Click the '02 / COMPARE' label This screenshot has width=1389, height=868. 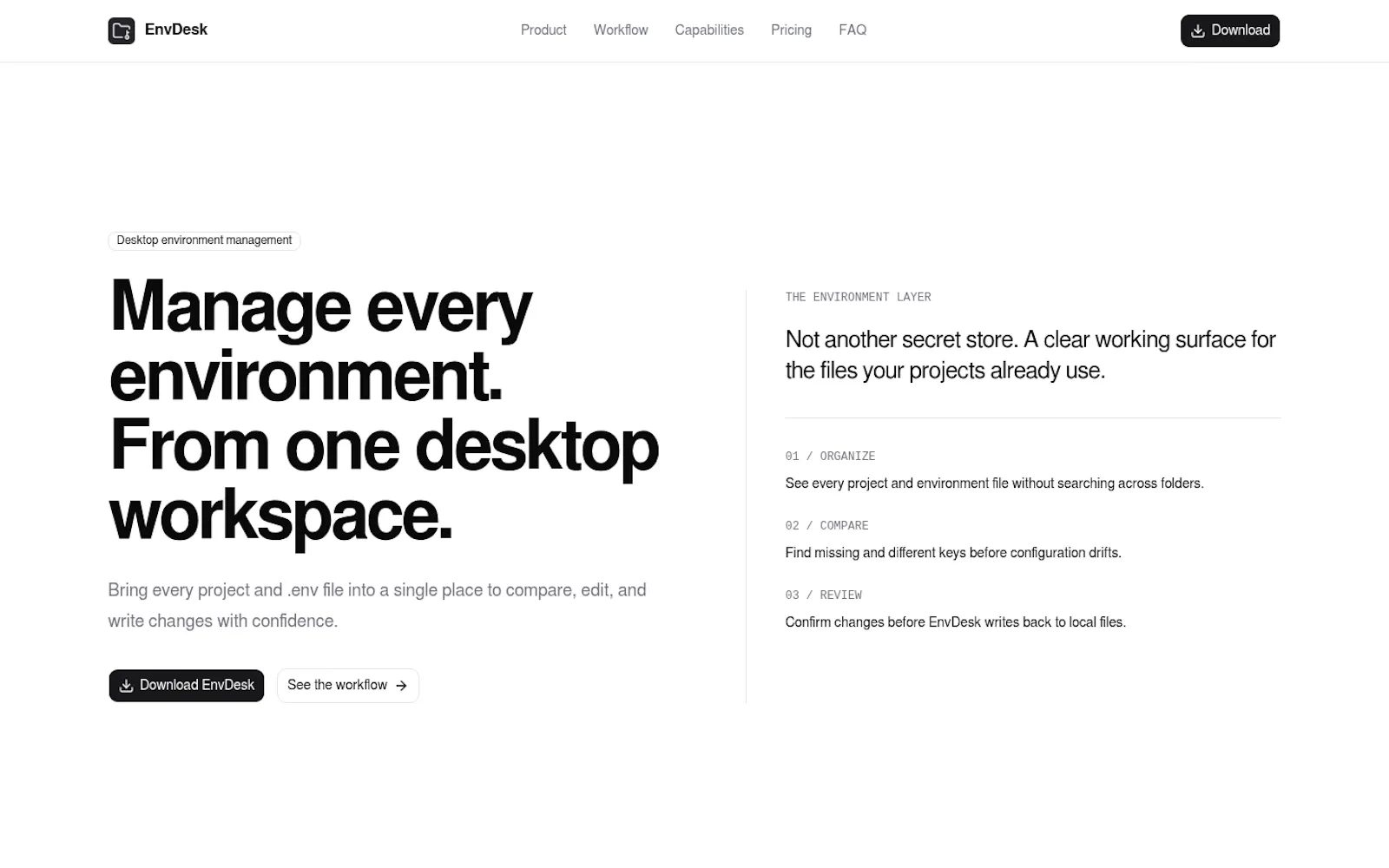(x=826, y=525)
